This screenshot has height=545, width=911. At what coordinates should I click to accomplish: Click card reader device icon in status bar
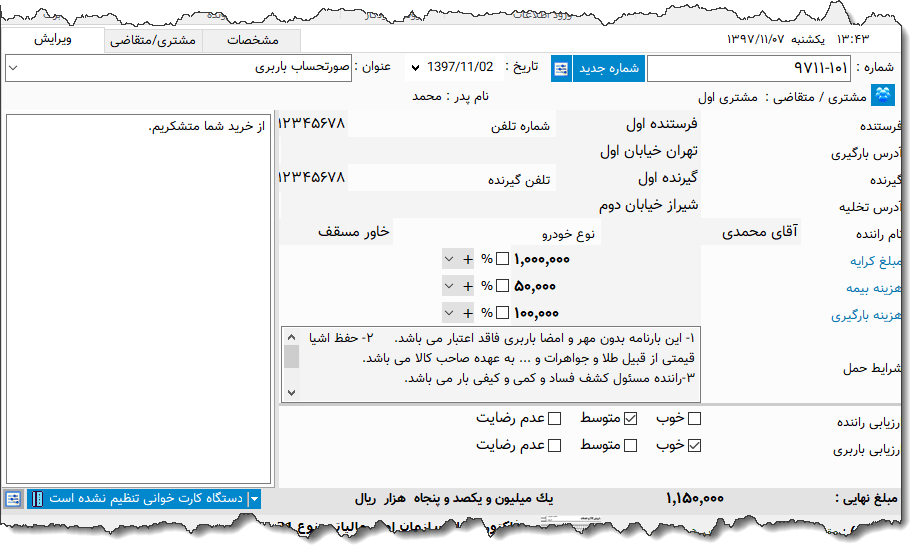point(37,499)
